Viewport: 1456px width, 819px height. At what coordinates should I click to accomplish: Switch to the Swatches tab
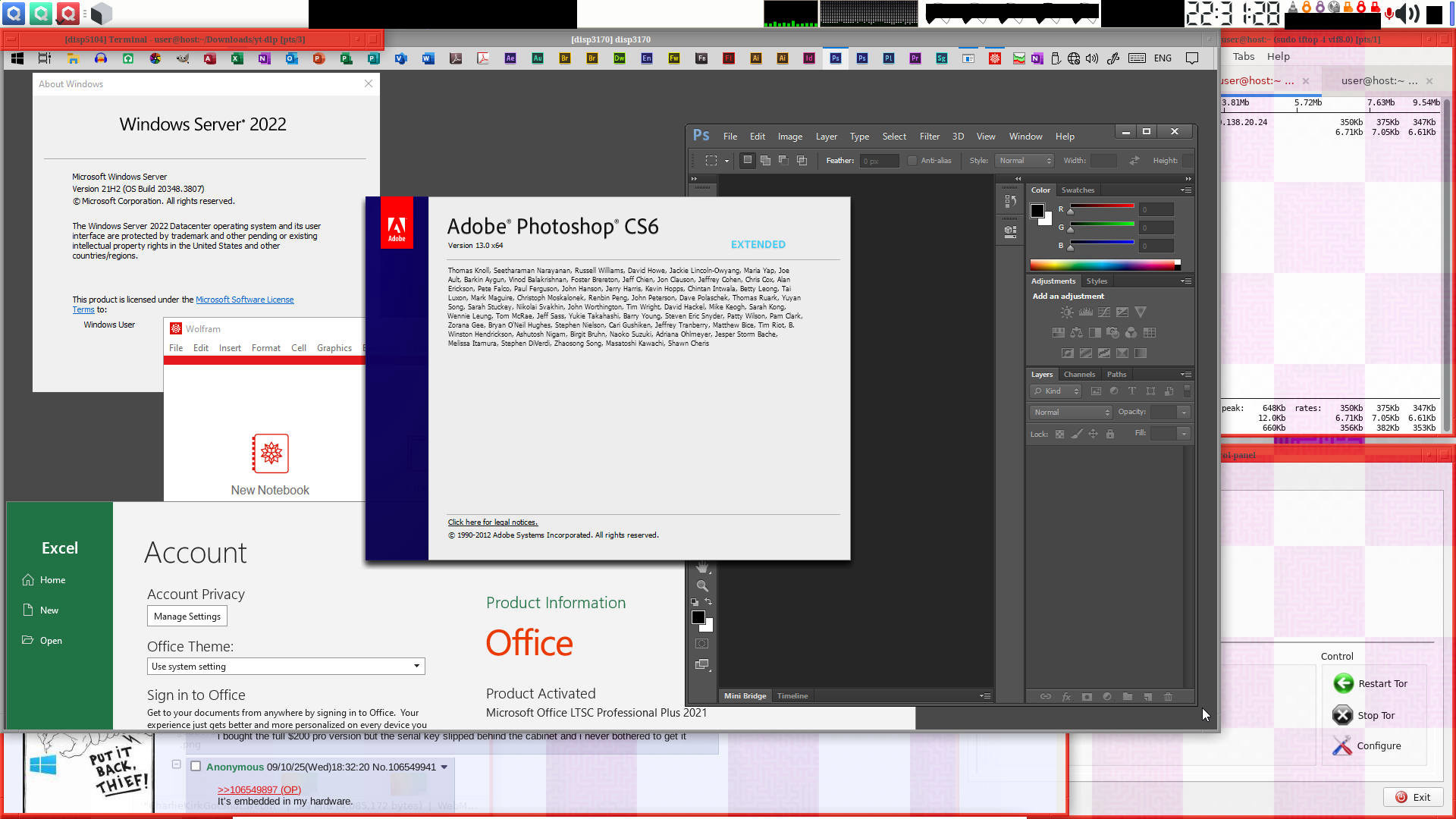click(1077, 190)
